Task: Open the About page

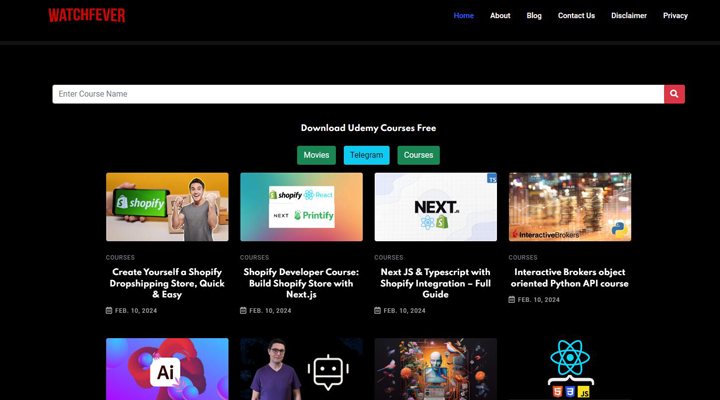Action: tap(500, 16)
